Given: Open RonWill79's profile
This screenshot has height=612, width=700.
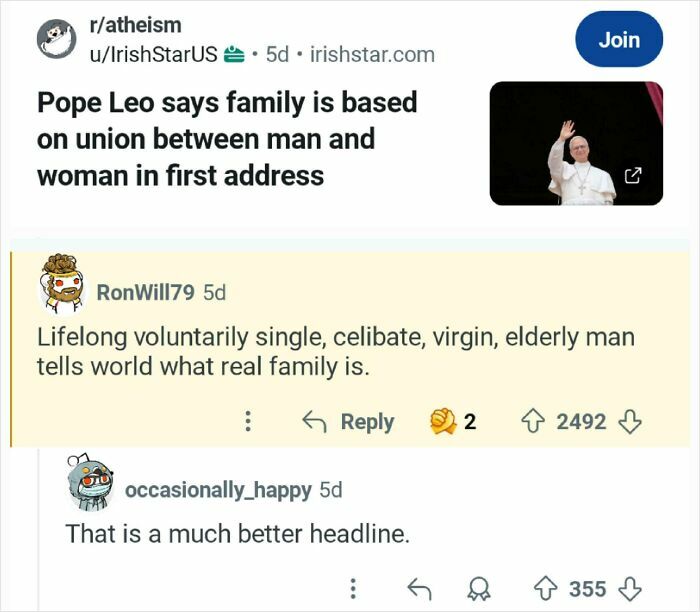Looking at the screenshot, I should coord(146,292).
